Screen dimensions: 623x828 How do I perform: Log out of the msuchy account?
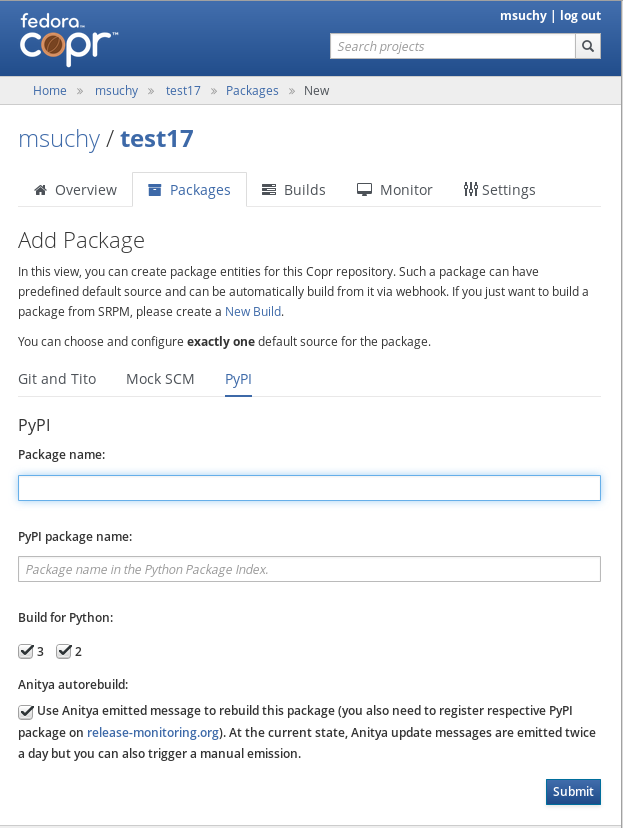tap(581, 15)
